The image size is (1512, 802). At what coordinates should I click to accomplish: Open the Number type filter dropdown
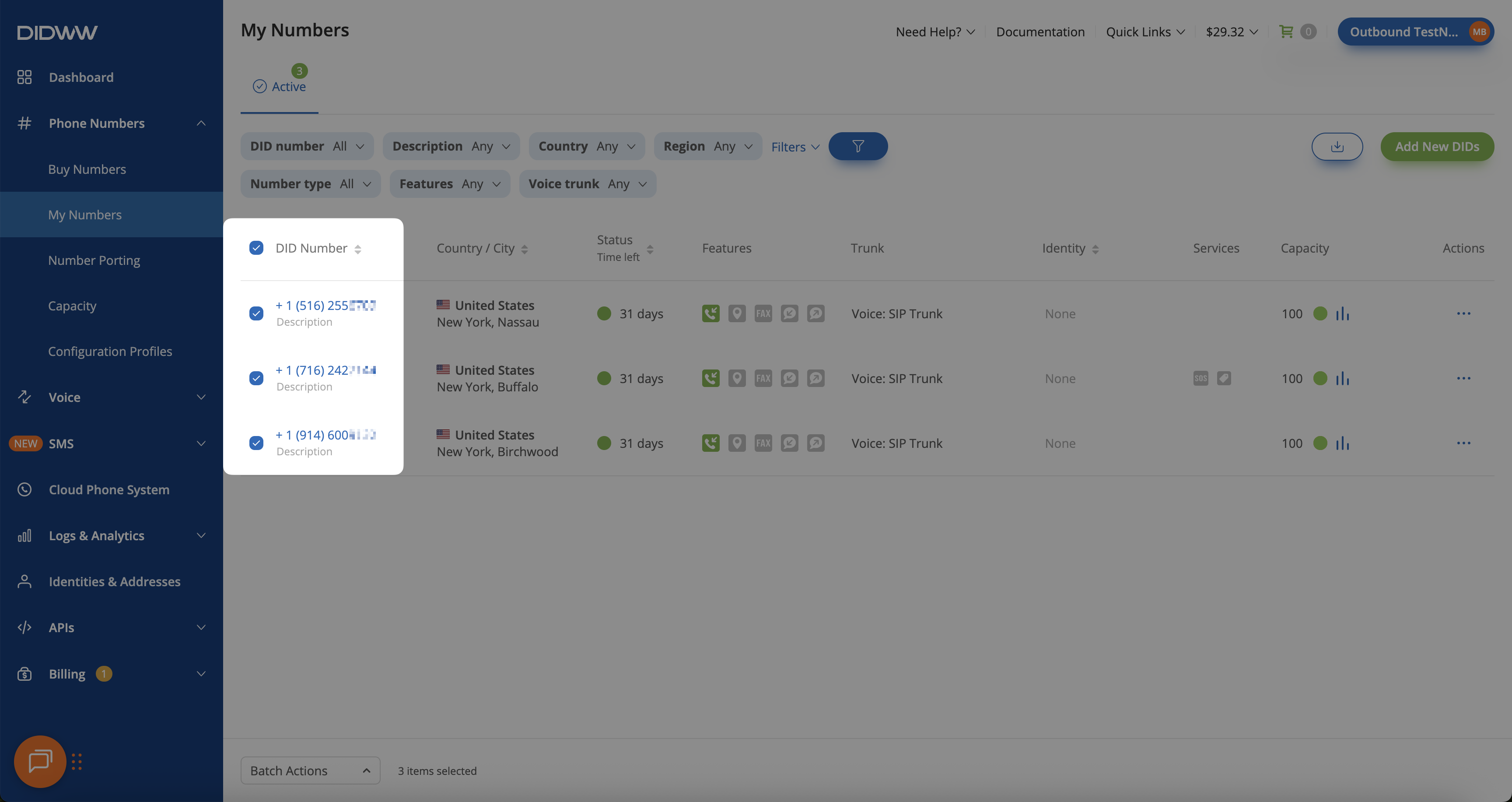pyautogui.click(x=311, y=184)
